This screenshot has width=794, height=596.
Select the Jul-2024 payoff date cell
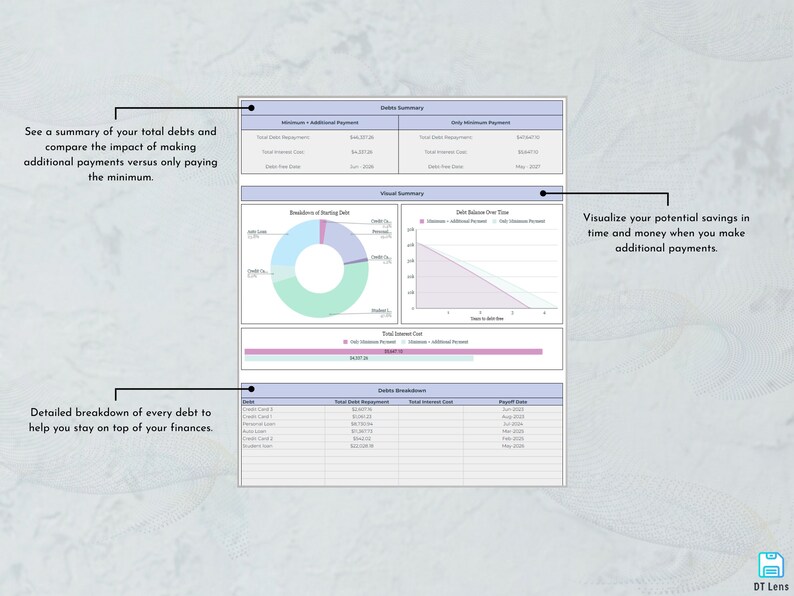513,424
